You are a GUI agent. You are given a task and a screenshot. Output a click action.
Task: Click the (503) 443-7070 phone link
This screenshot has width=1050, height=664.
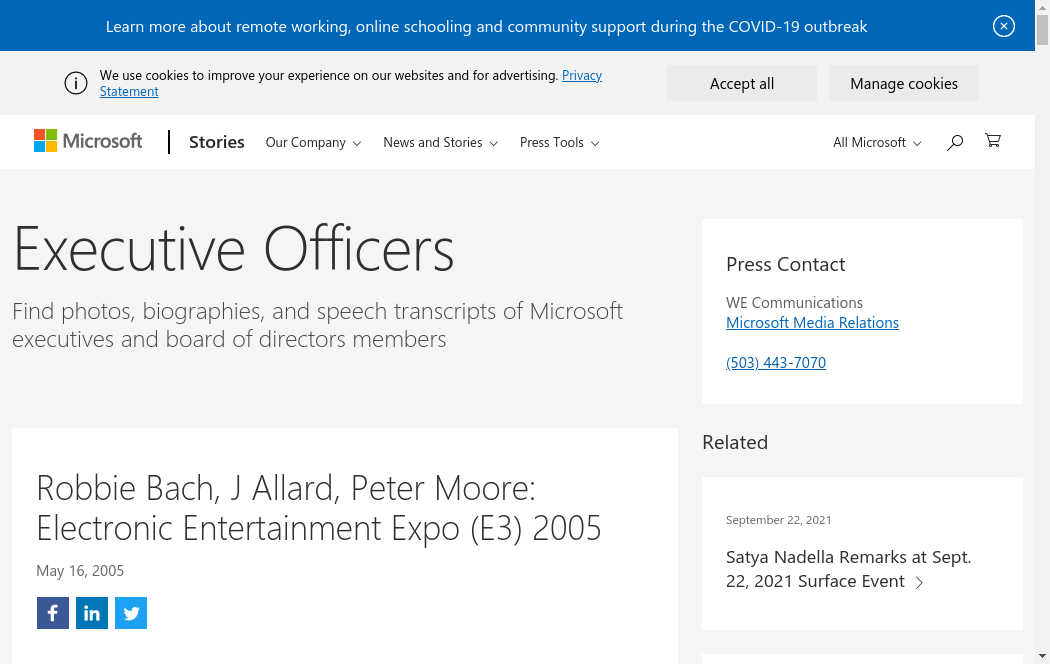[x=776, y=363]
